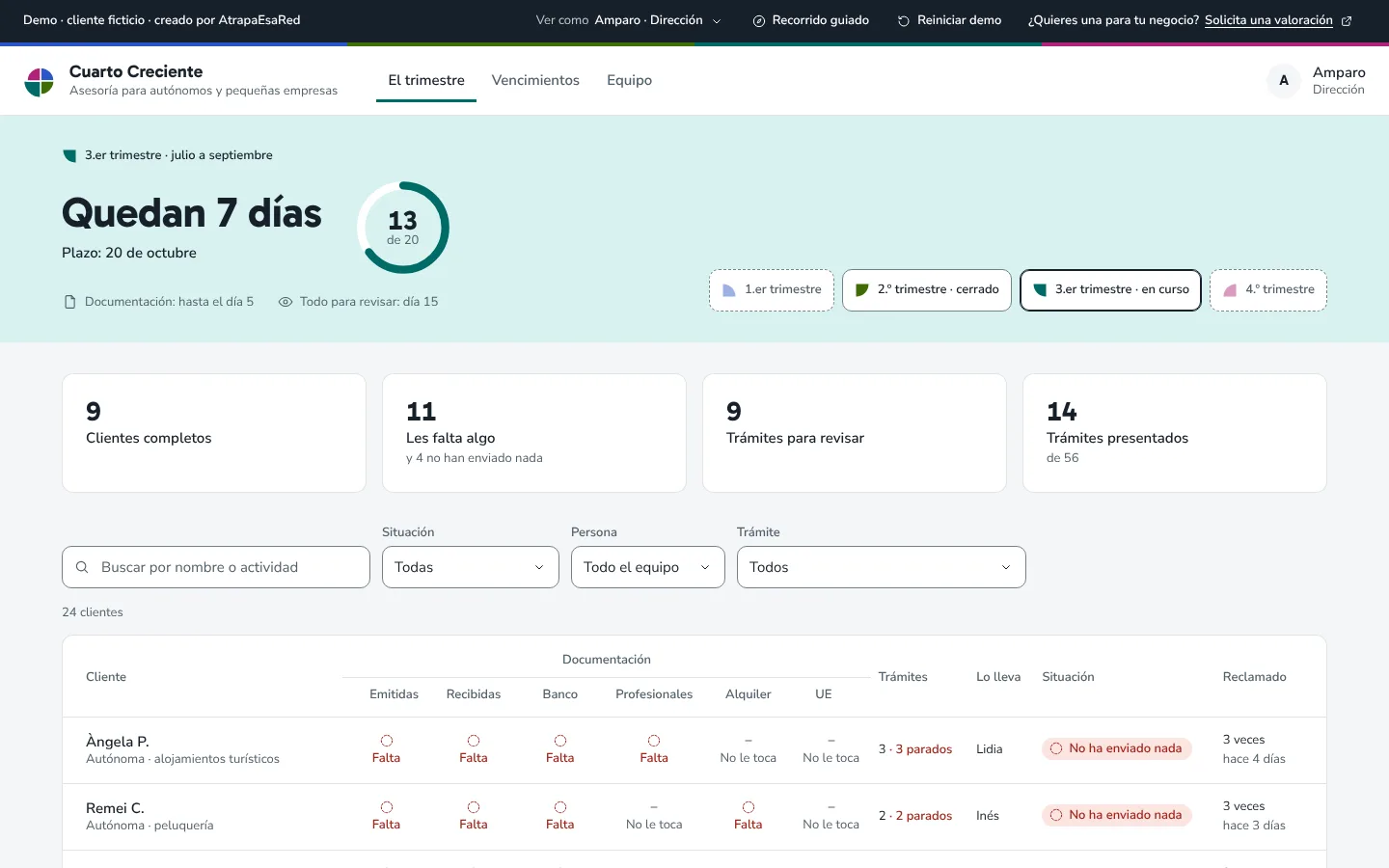Open the Persona dropdown Todo el equipo
The image size is (1389, 868).
click(x=648, y=567)
